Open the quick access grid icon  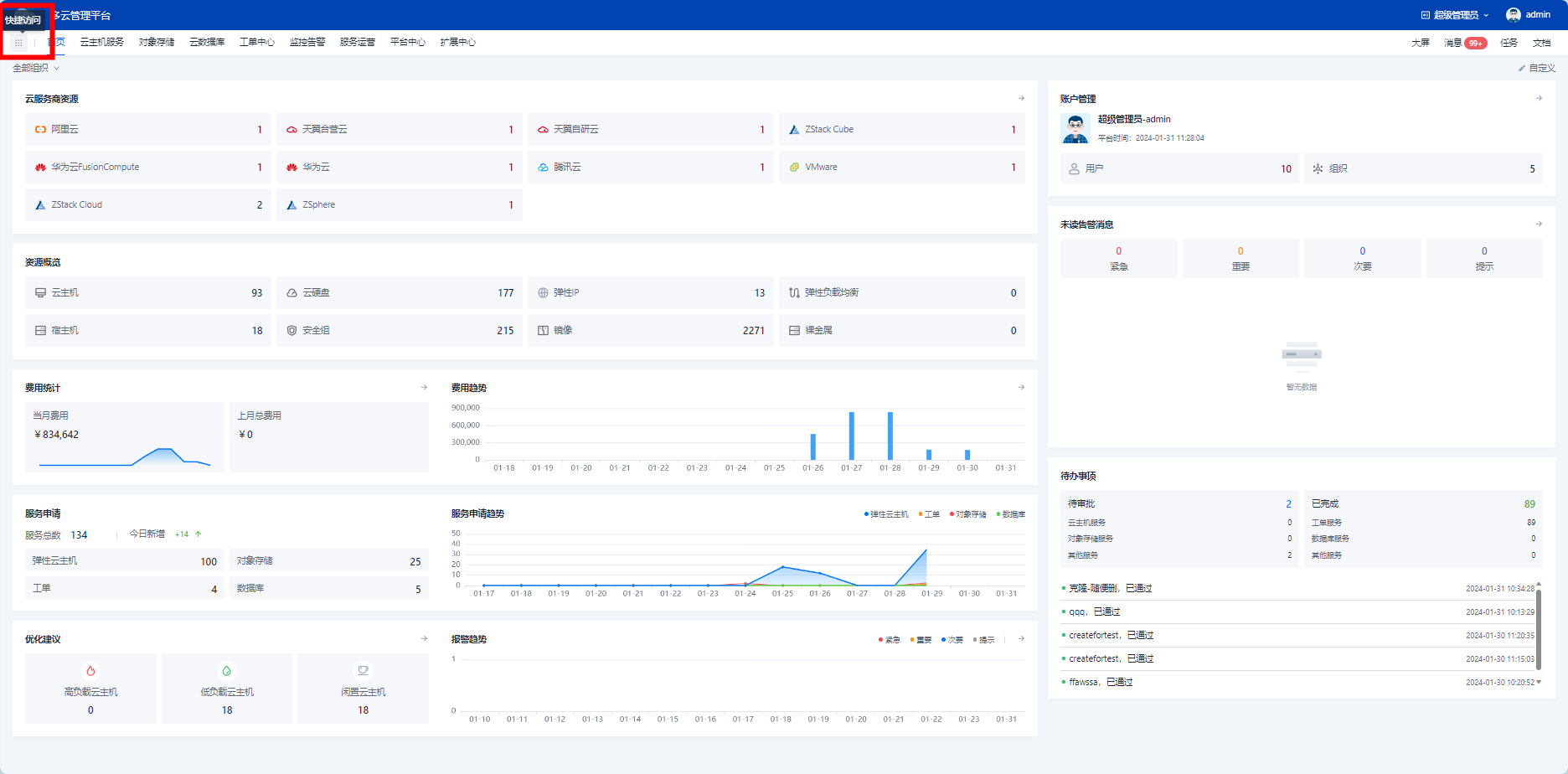18,43
